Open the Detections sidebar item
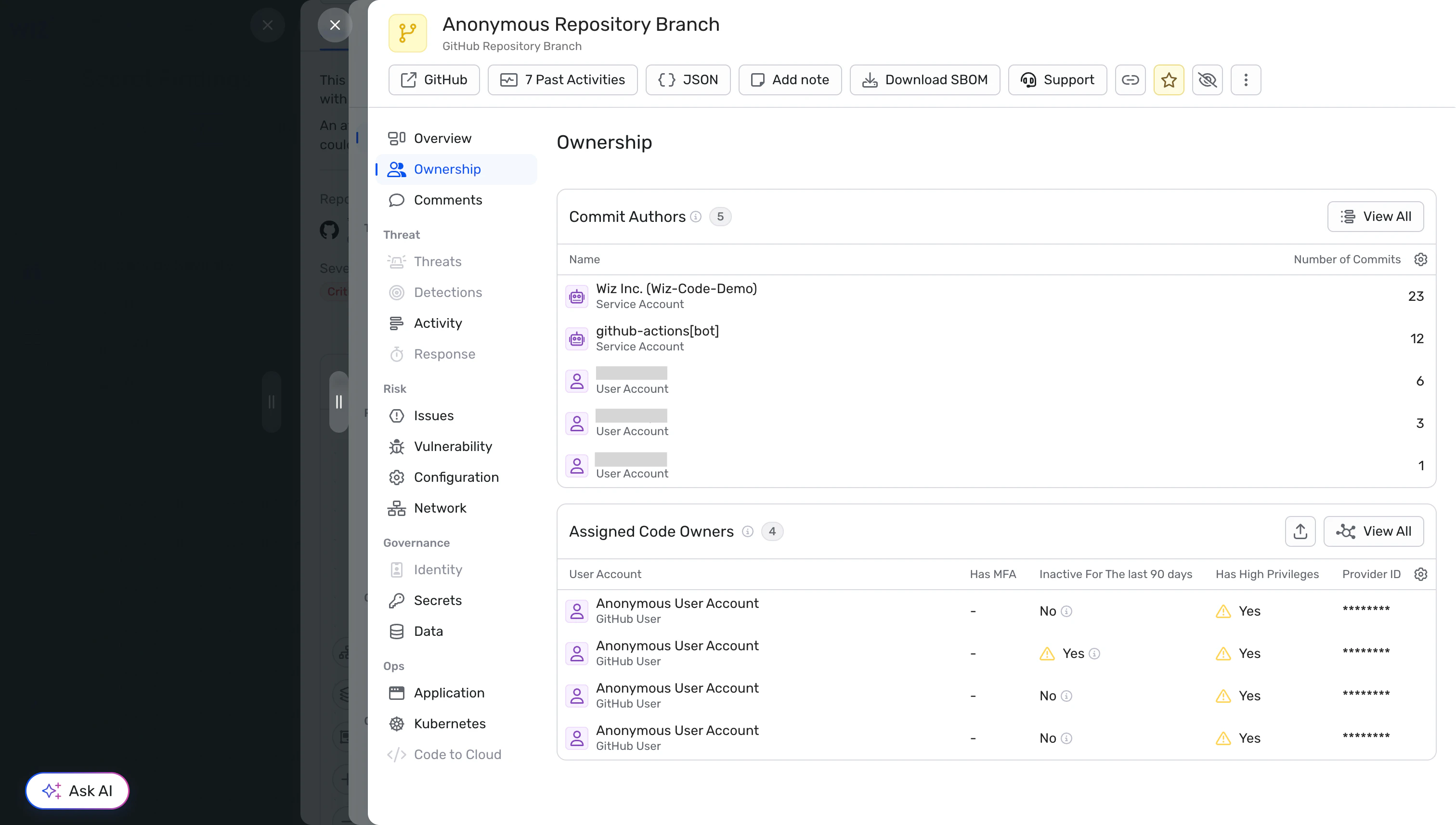 click(x=456, y=292)
